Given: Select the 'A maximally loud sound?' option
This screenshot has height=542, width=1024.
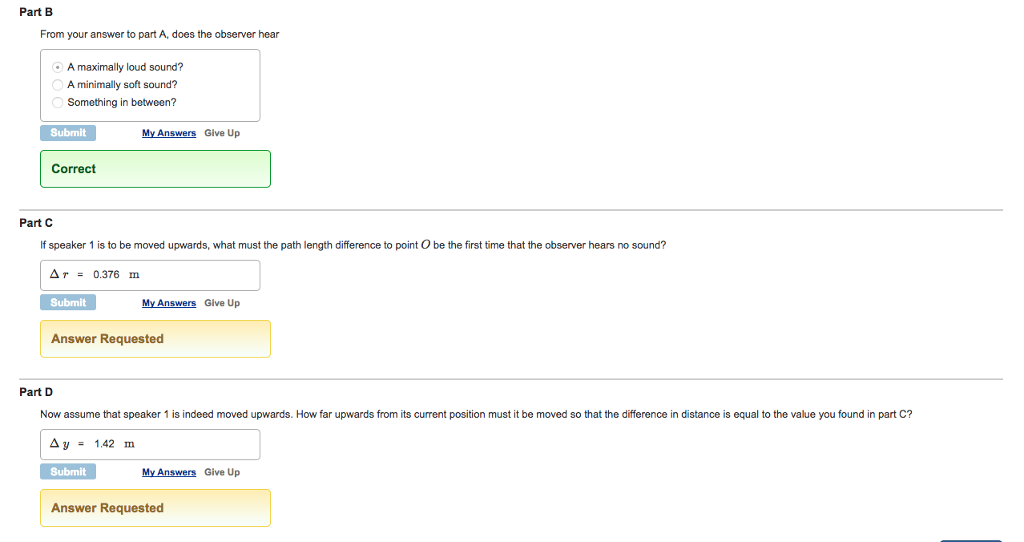Looking at the screenshot, I should [58, 67].
